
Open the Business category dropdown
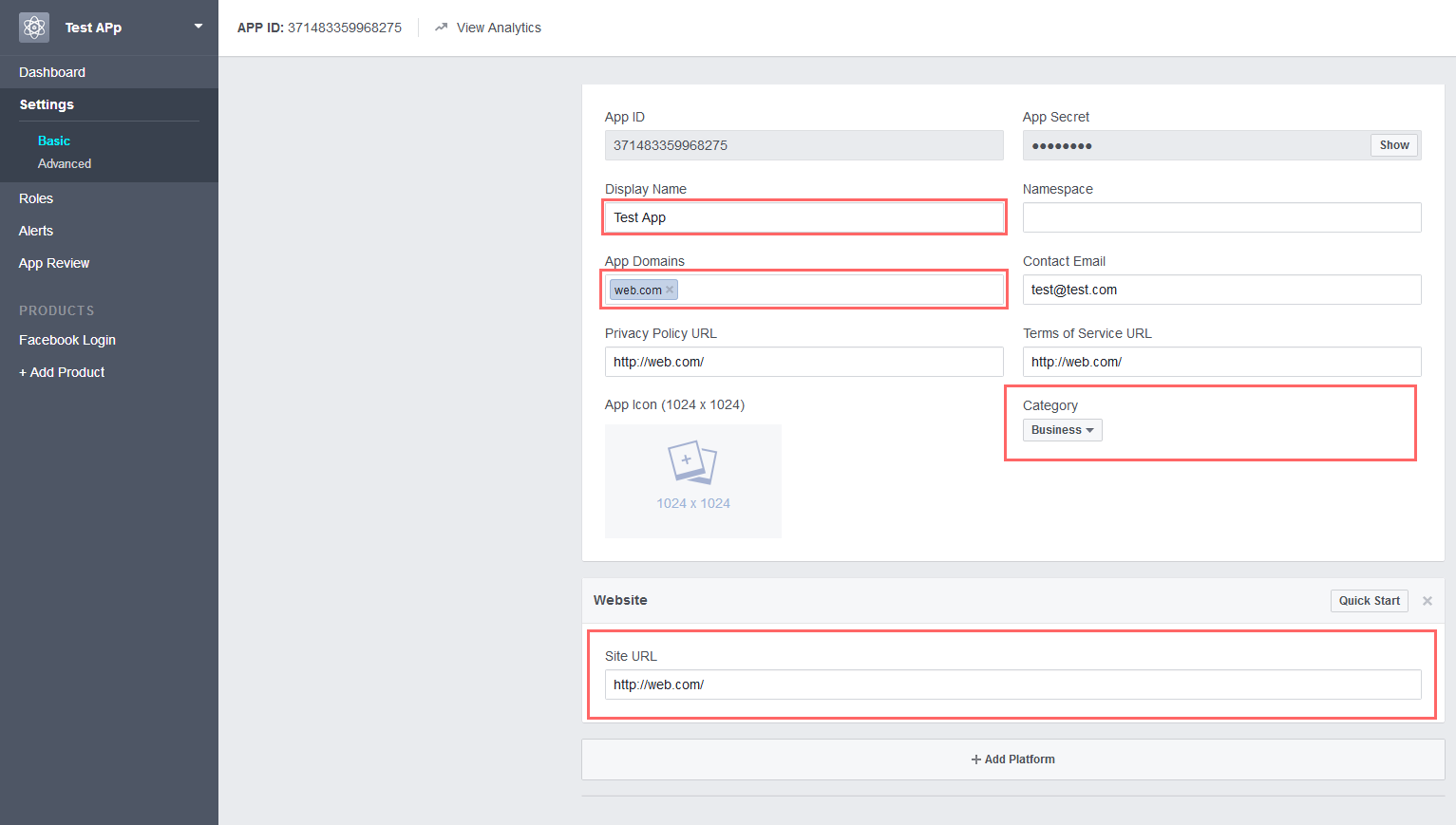1063,430
